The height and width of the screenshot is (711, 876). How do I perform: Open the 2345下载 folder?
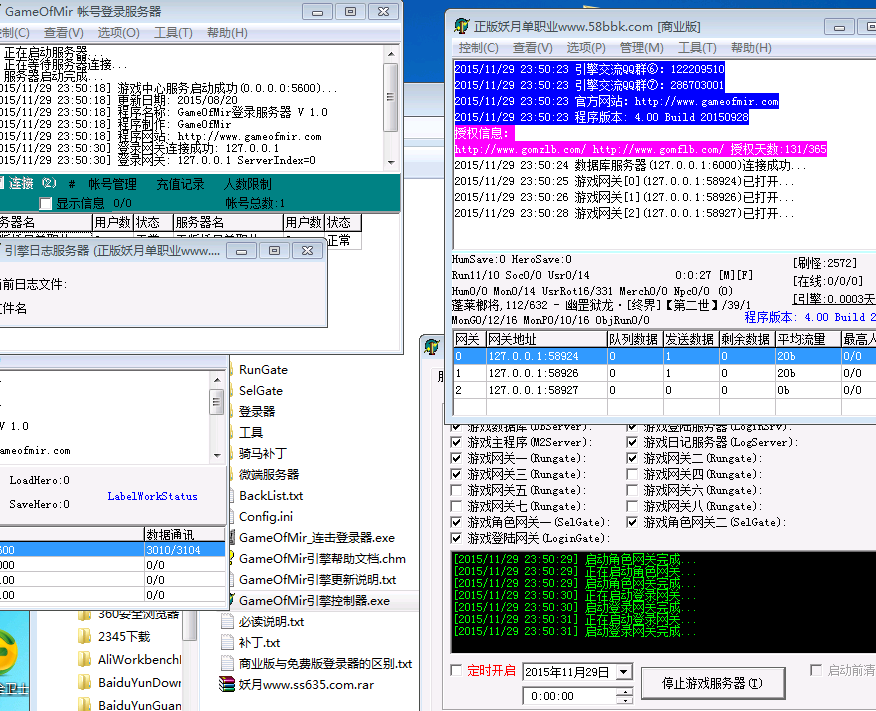tap(124, 636)
